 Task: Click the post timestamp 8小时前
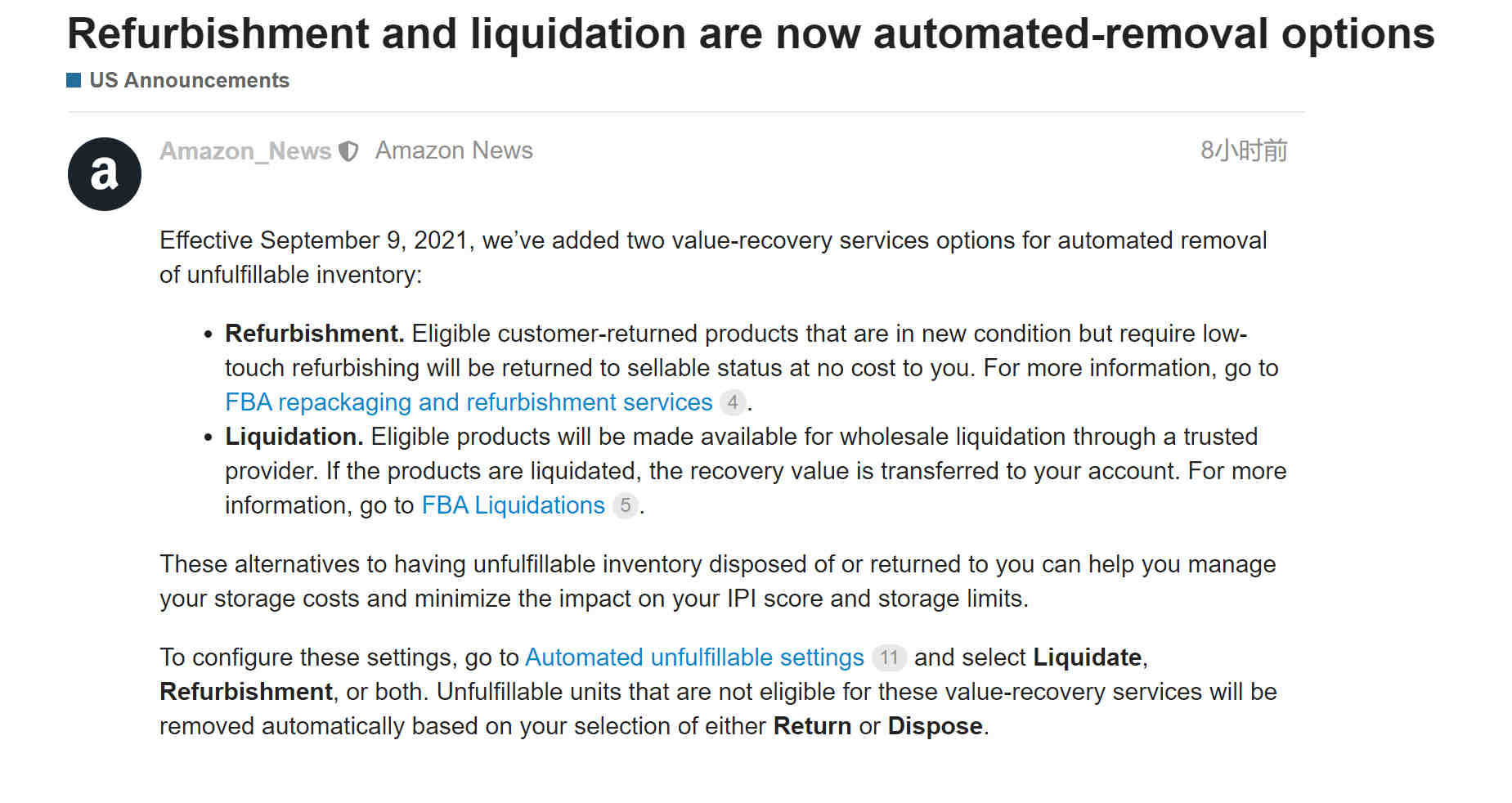tap(1243, 150)
